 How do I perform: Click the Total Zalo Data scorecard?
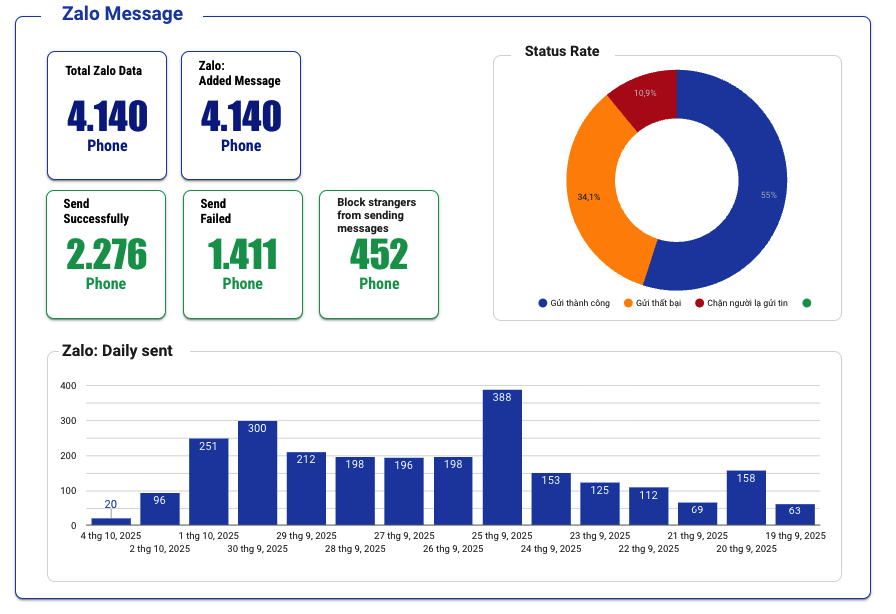[x=107, y=115]
